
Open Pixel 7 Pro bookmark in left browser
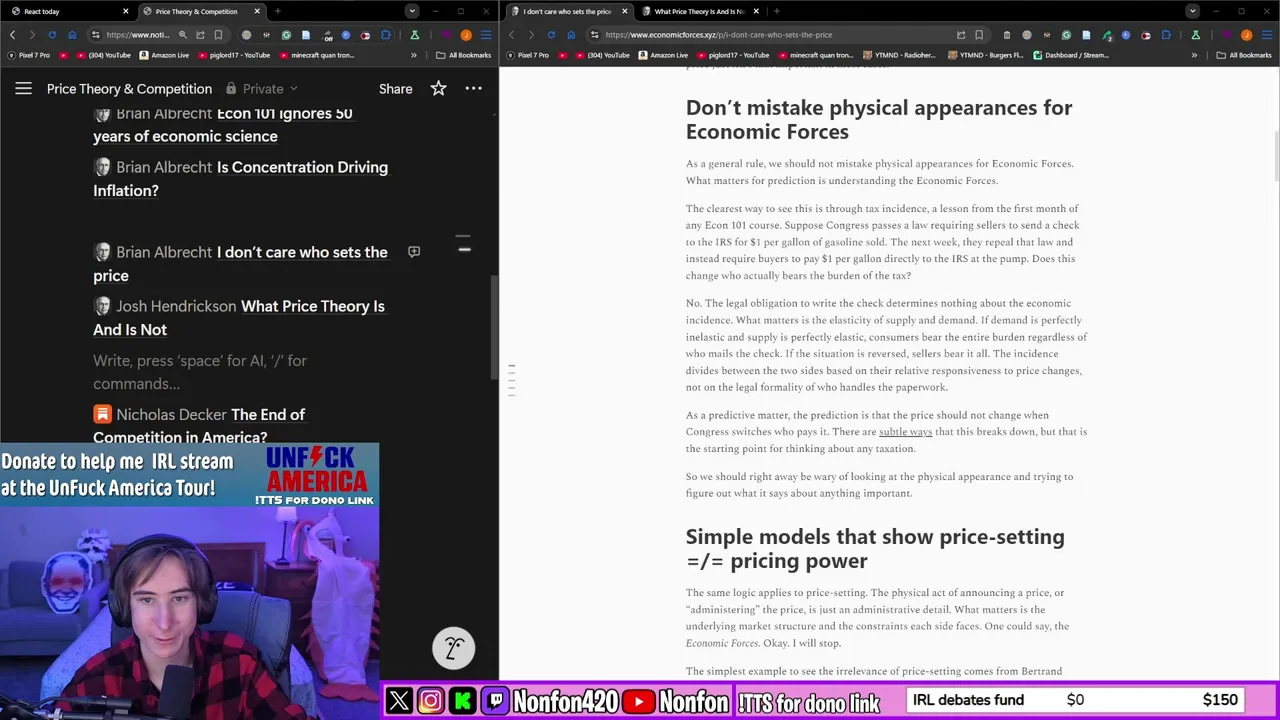(29, 55)
